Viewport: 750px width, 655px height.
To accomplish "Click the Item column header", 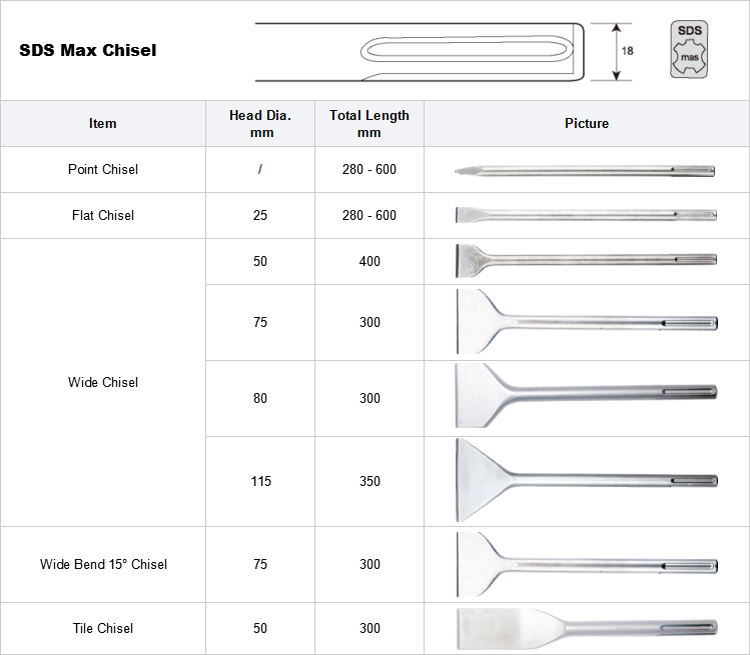I will (103, 124).
